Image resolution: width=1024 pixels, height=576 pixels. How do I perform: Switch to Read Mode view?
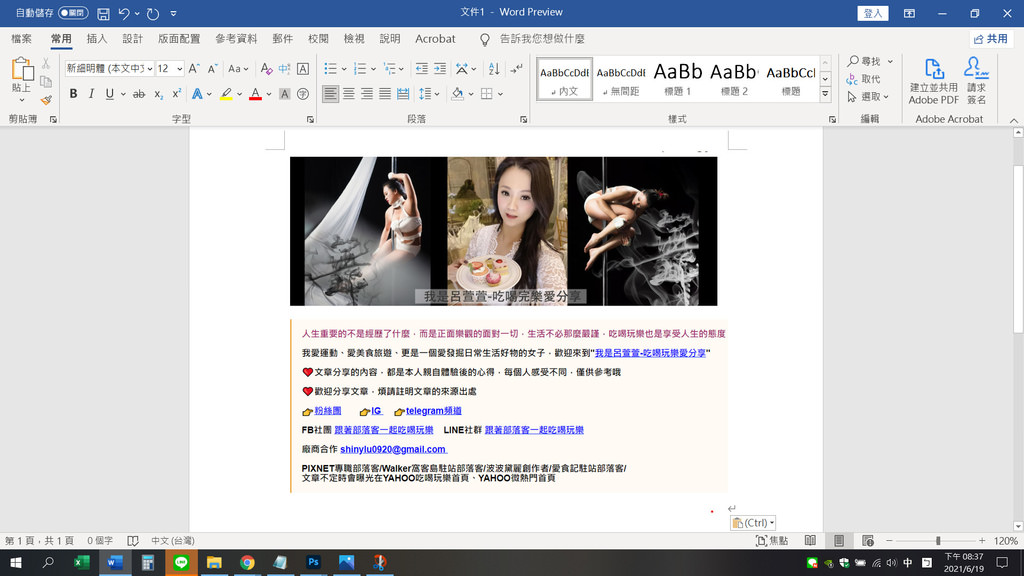point(810,541)
